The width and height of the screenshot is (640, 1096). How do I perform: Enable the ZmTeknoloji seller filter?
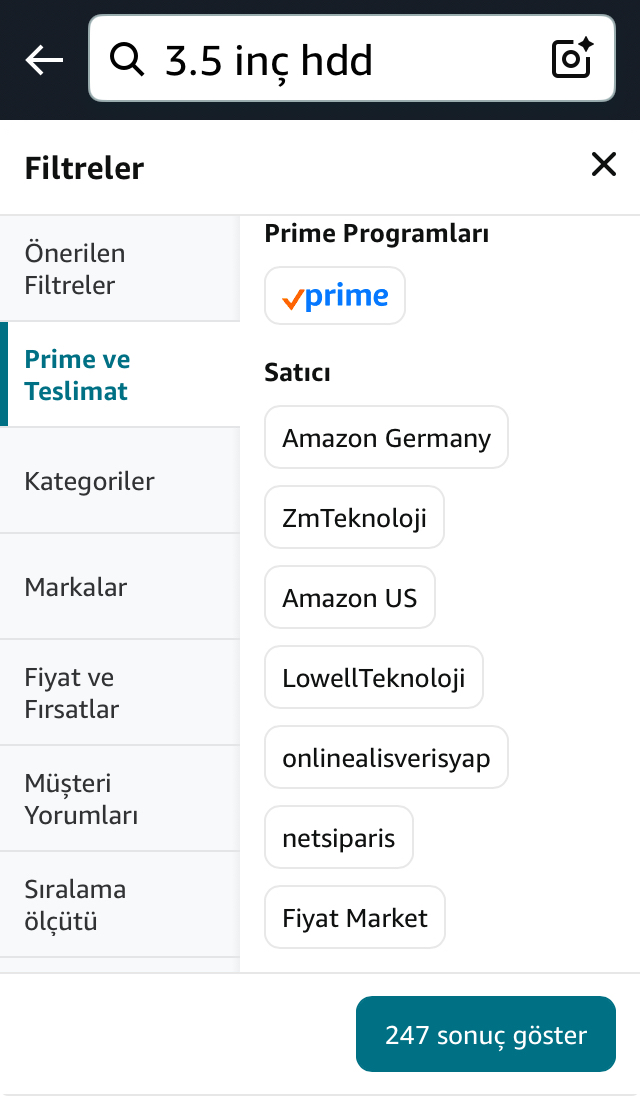click(354, 517)
